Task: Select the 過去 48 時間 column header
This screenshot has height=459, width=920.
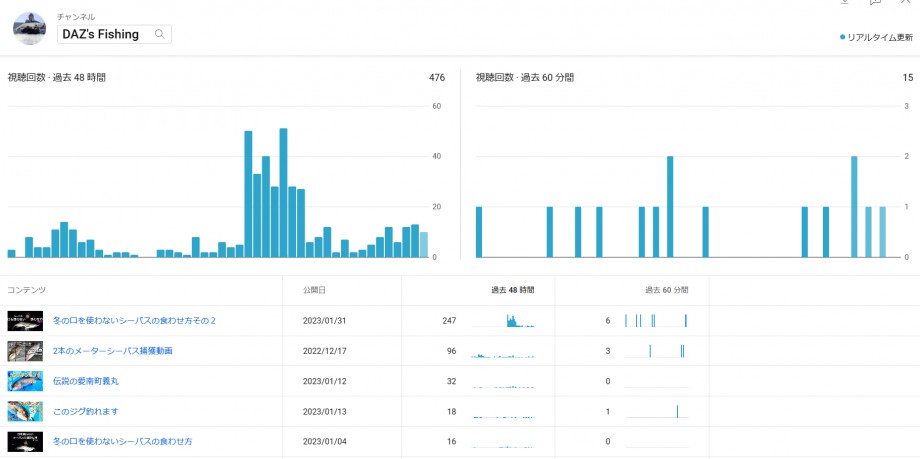Action: click(511, 290)
